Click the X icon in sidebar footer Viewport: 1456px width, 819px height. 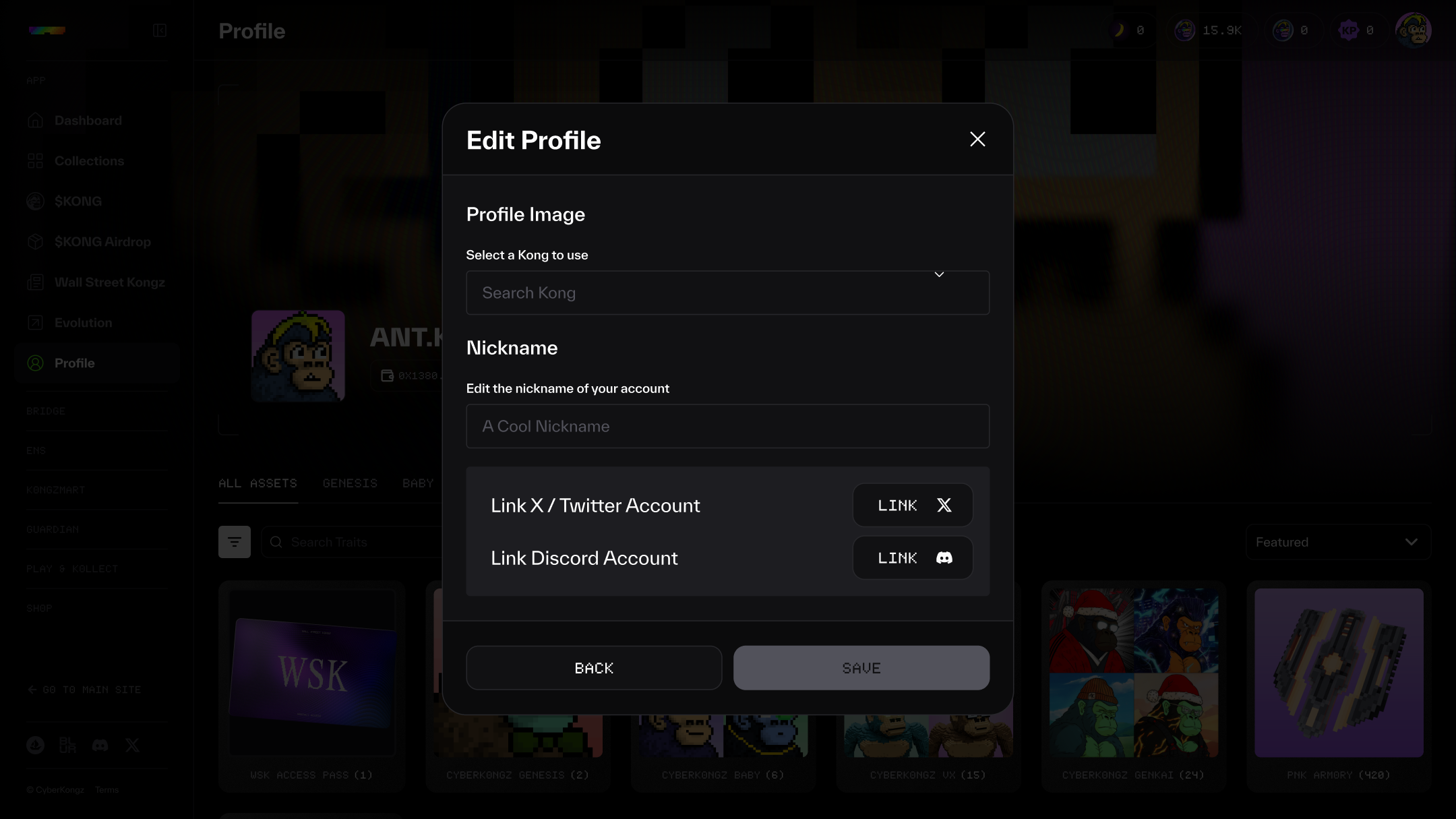pos(133,745)
